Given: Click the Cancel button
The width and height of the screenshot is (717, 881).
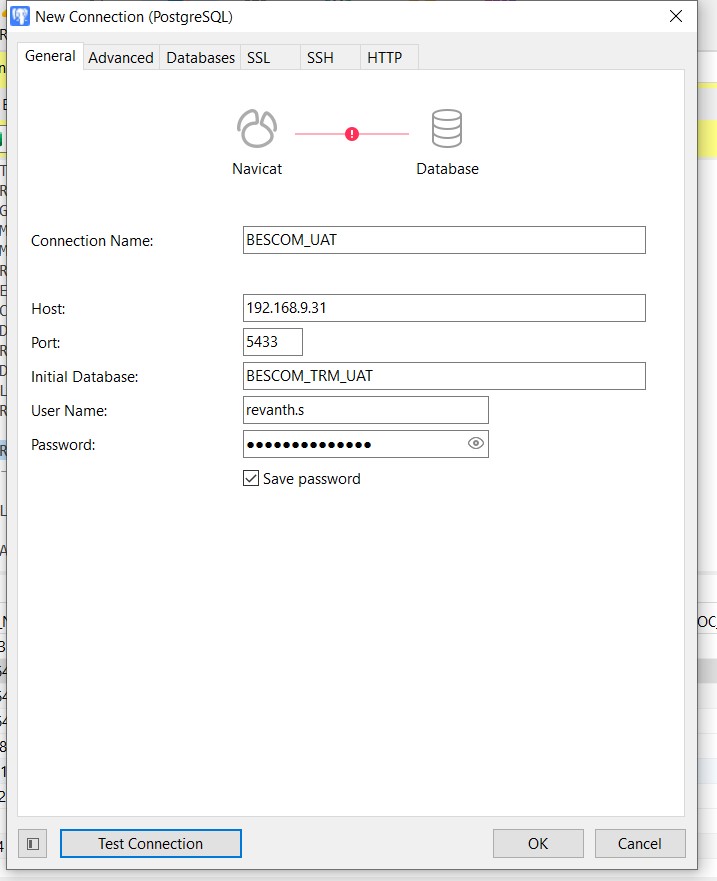Looking at the screenshot, I should coord(639,843).
